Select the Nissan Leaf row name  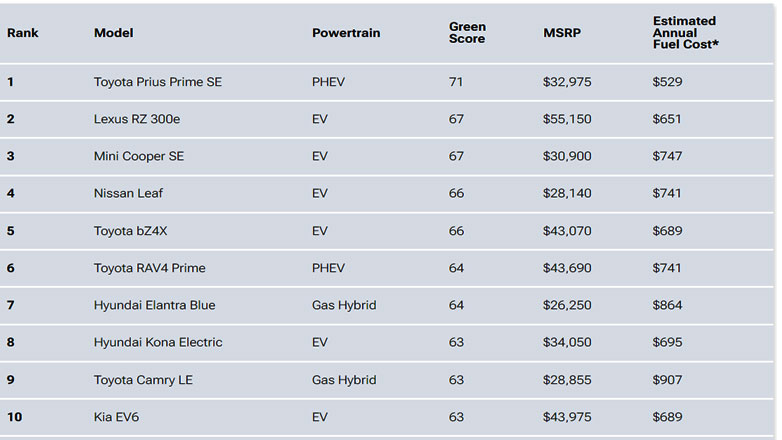128,193
